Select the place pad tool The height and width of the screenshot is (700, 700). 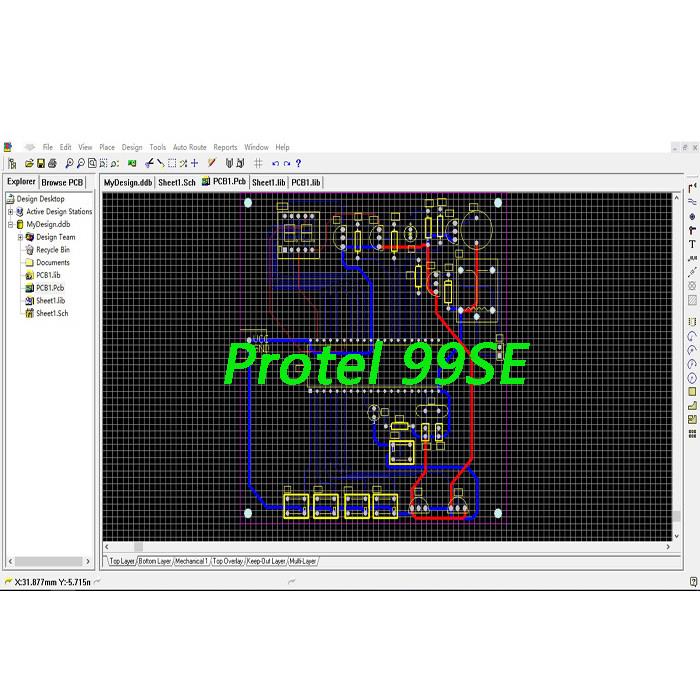(x=692, y=216)
